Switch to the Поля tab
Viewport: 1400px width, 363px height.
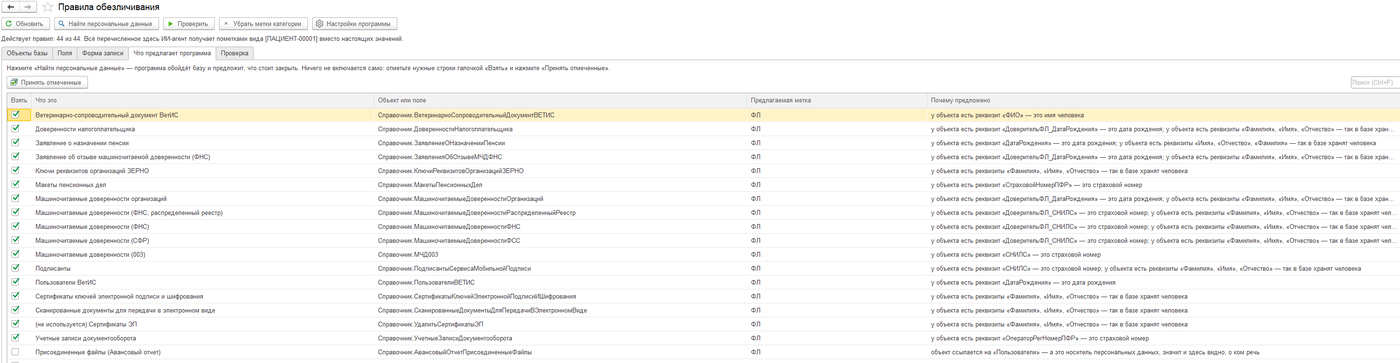click(x=64, y=53)
